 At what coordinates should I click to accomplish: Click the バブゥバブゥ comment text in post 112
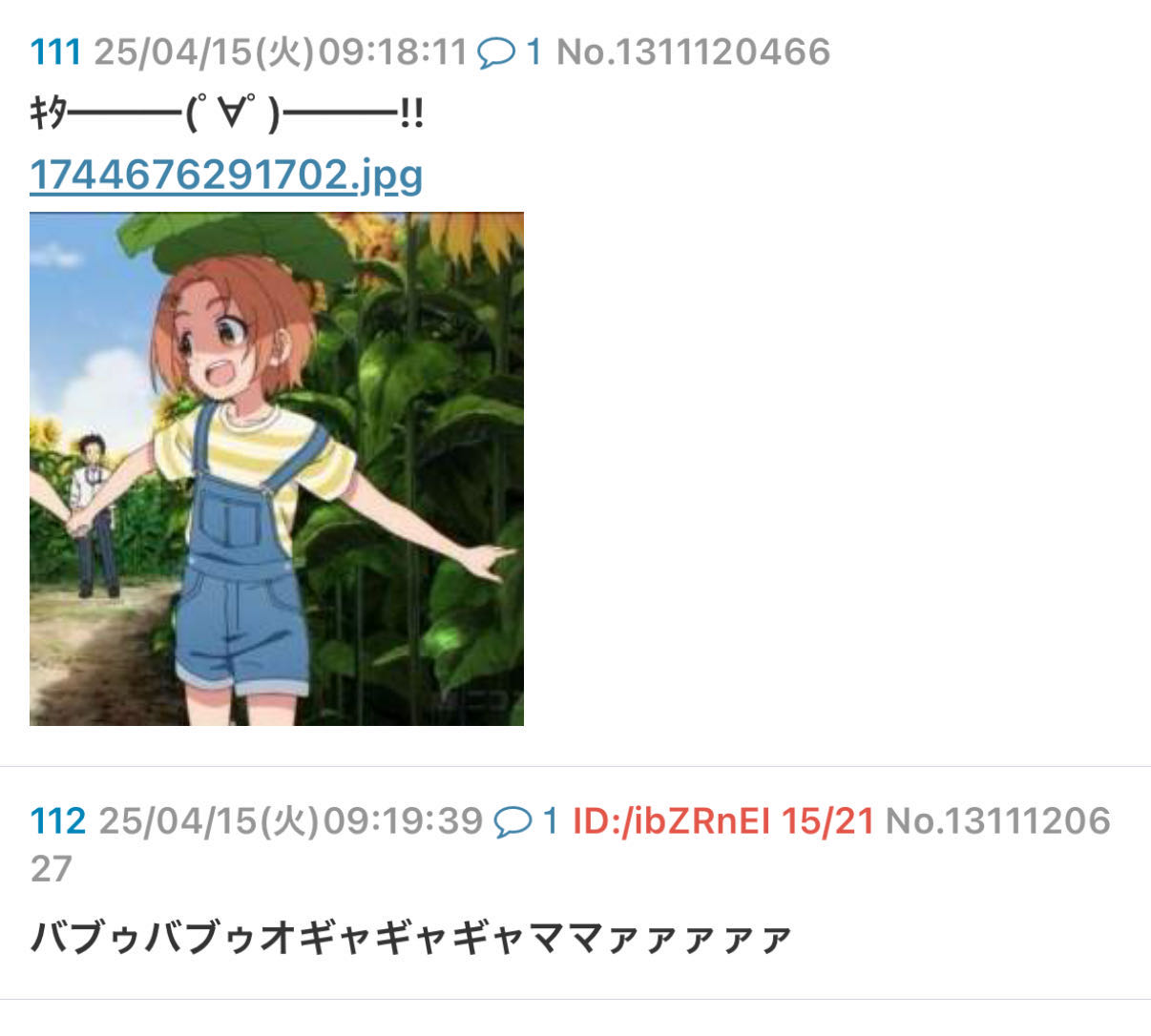[x=411, y=939]
